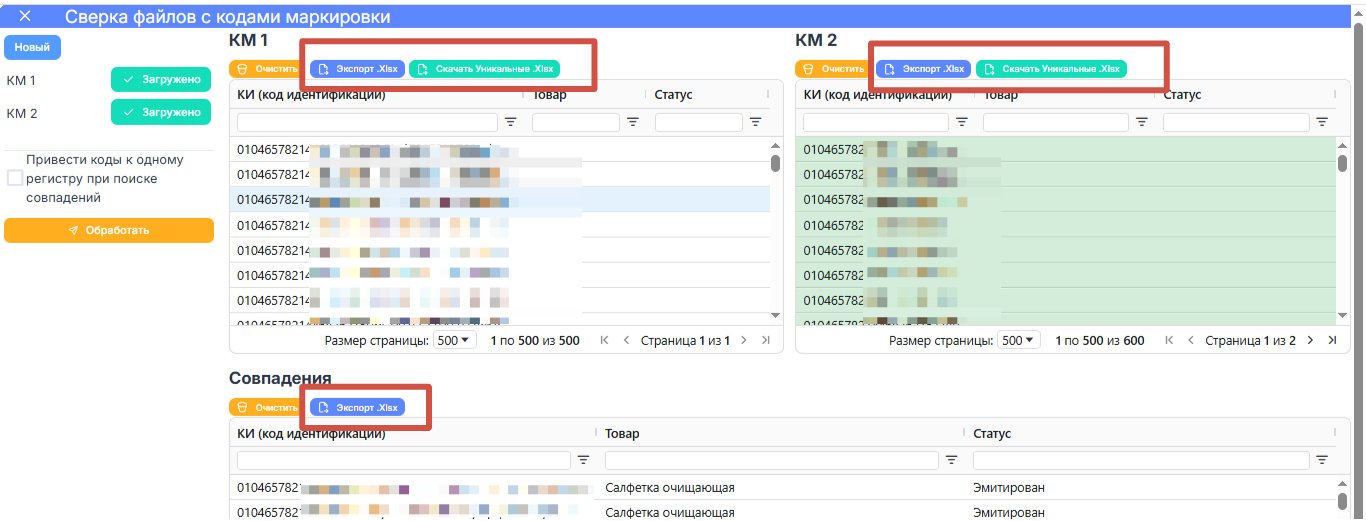Enable Привести коды к одному регистру checkbox

[x=15, y=178]
